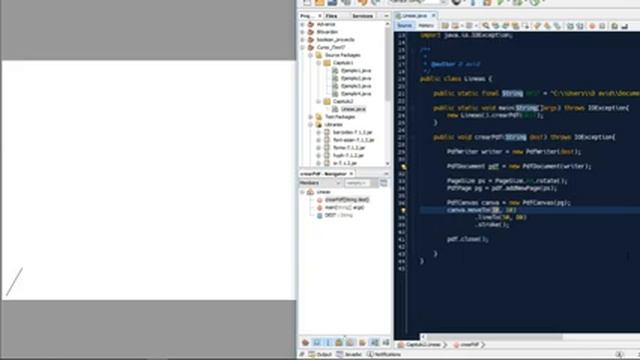Toggle sixth filter icon in Navigator bottom bar
This screenshot has width=640, height=360.
(362, 342)
